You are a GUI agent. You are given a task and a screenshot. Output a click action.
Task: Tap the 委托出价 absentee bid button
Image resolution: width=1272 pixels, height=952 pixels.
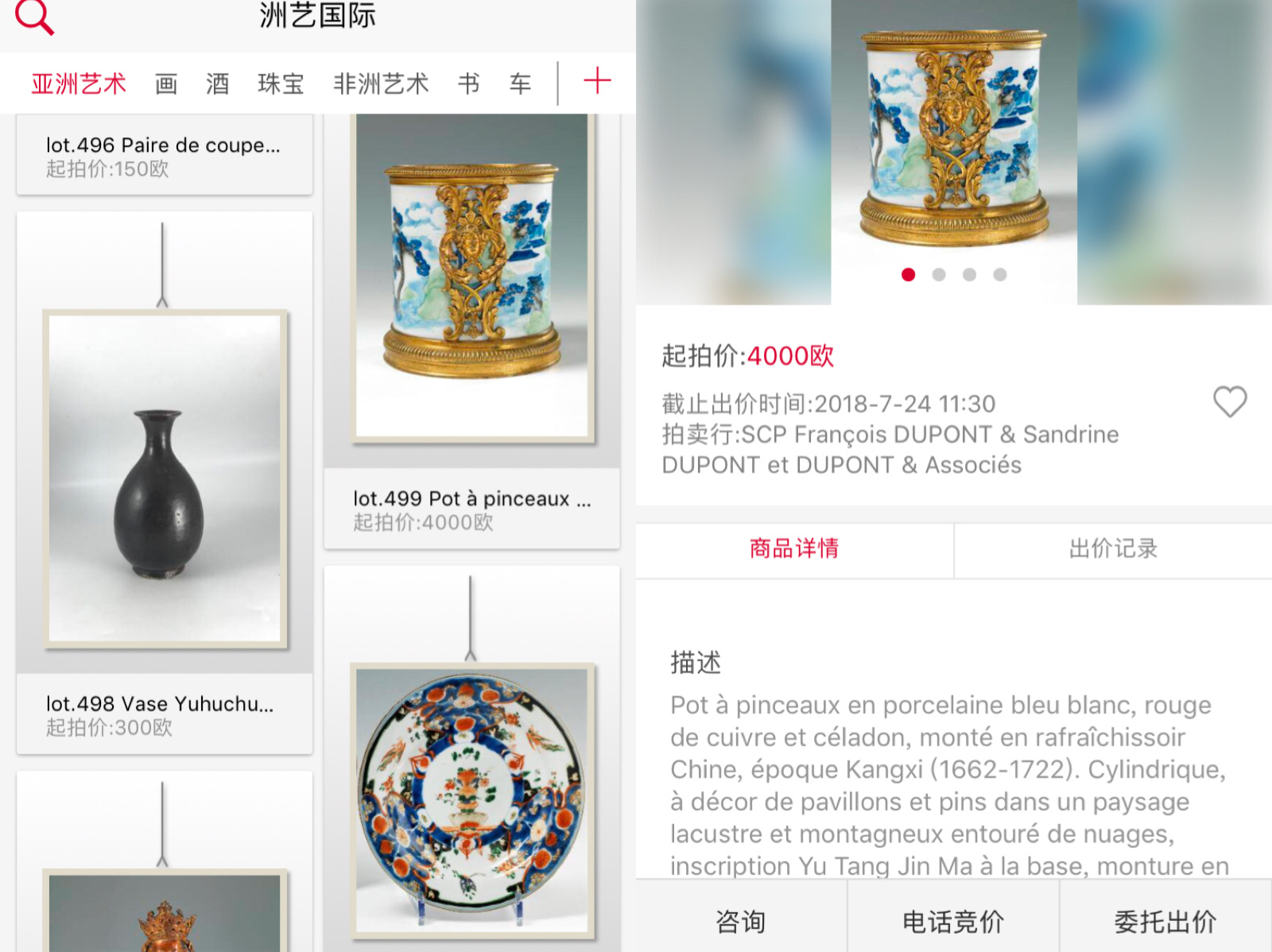[x=1165, y=921]
